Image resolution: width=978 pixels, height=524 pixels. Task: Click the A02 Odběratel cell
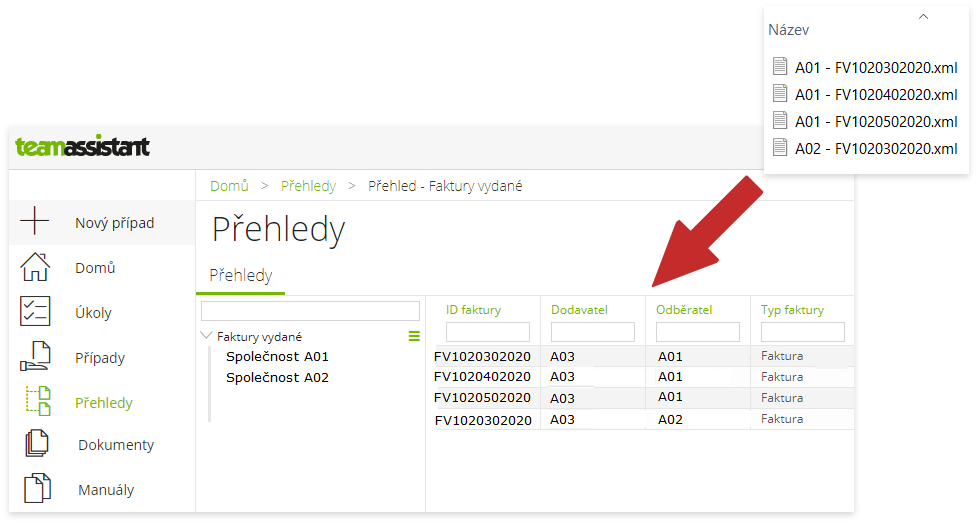[671, 420]
